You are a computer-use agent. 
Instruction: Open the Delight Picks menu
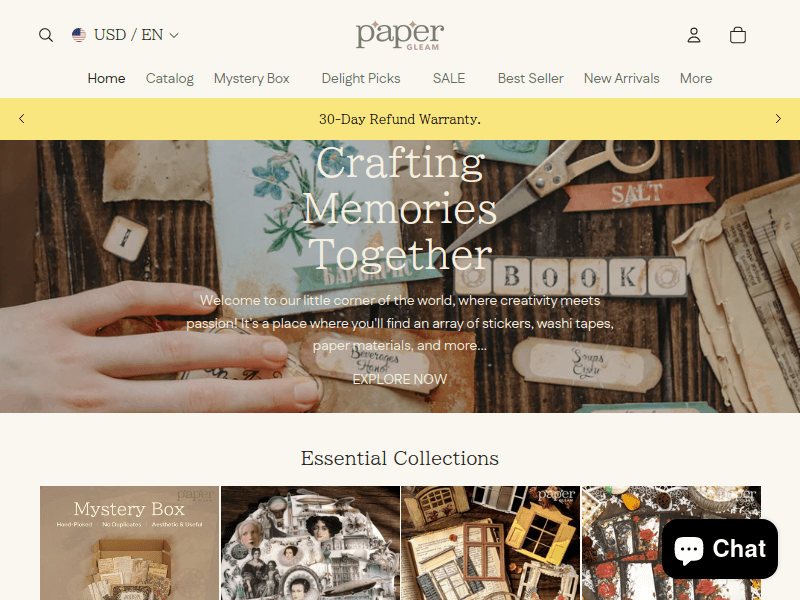361,79
